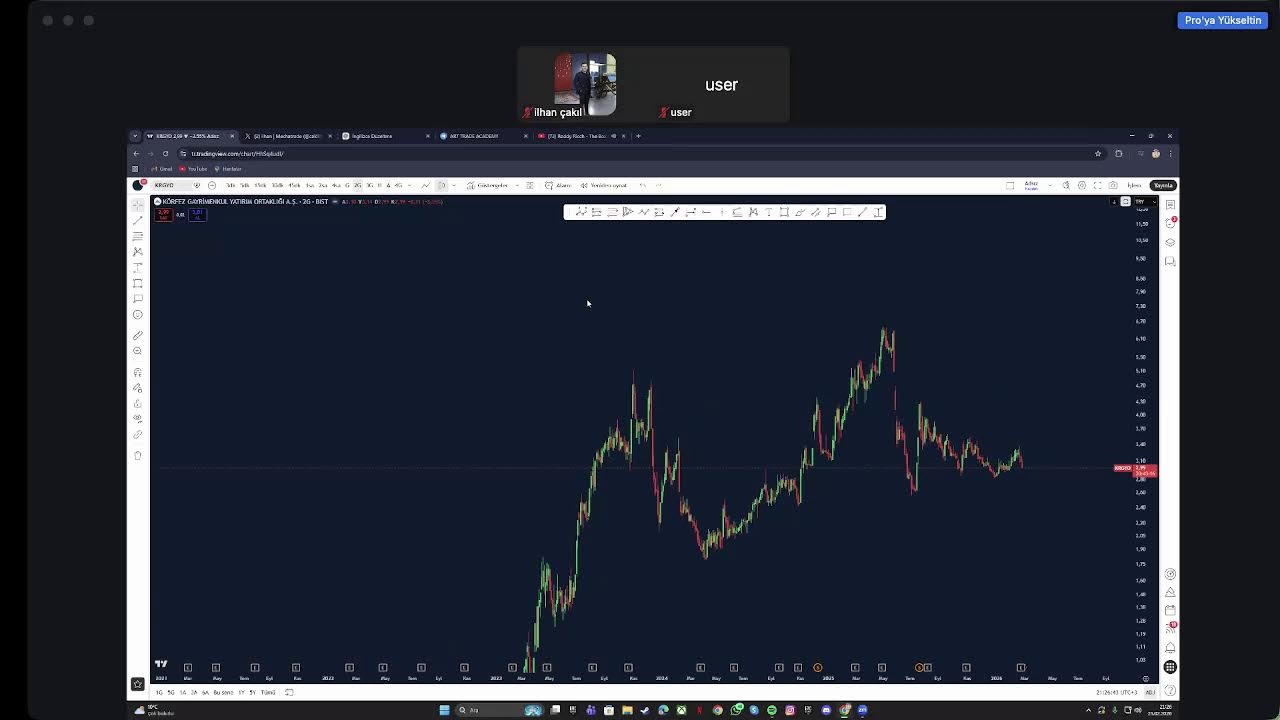Click the go to date calendar icon
This screenshot has width=1280, height=720.
coord(289,692)
